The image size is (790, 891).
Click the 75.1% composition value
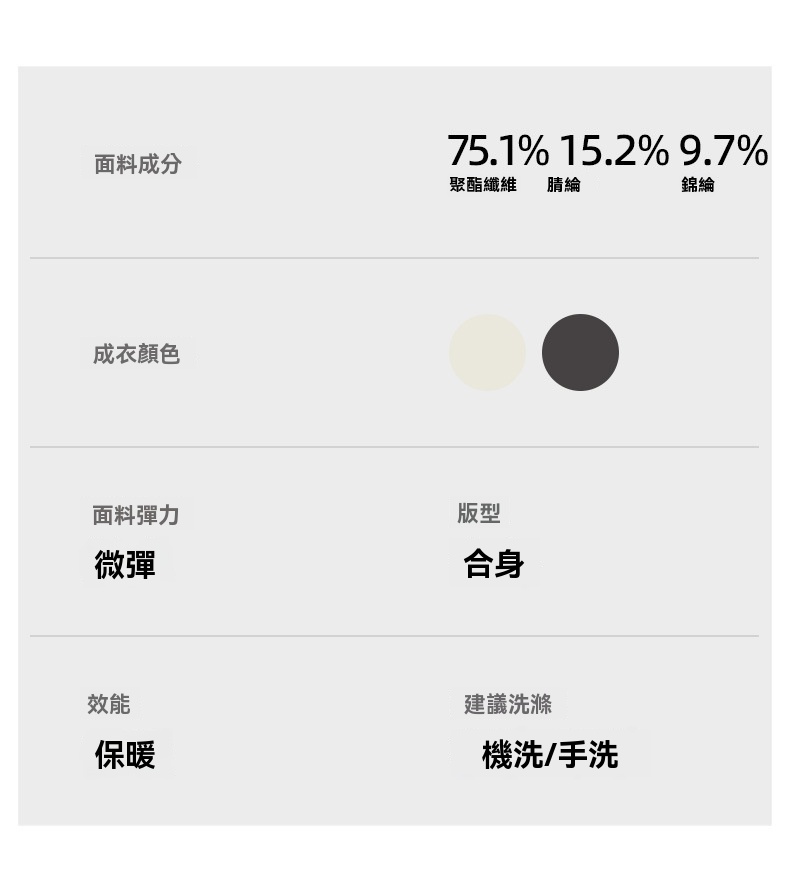(497, 151)
